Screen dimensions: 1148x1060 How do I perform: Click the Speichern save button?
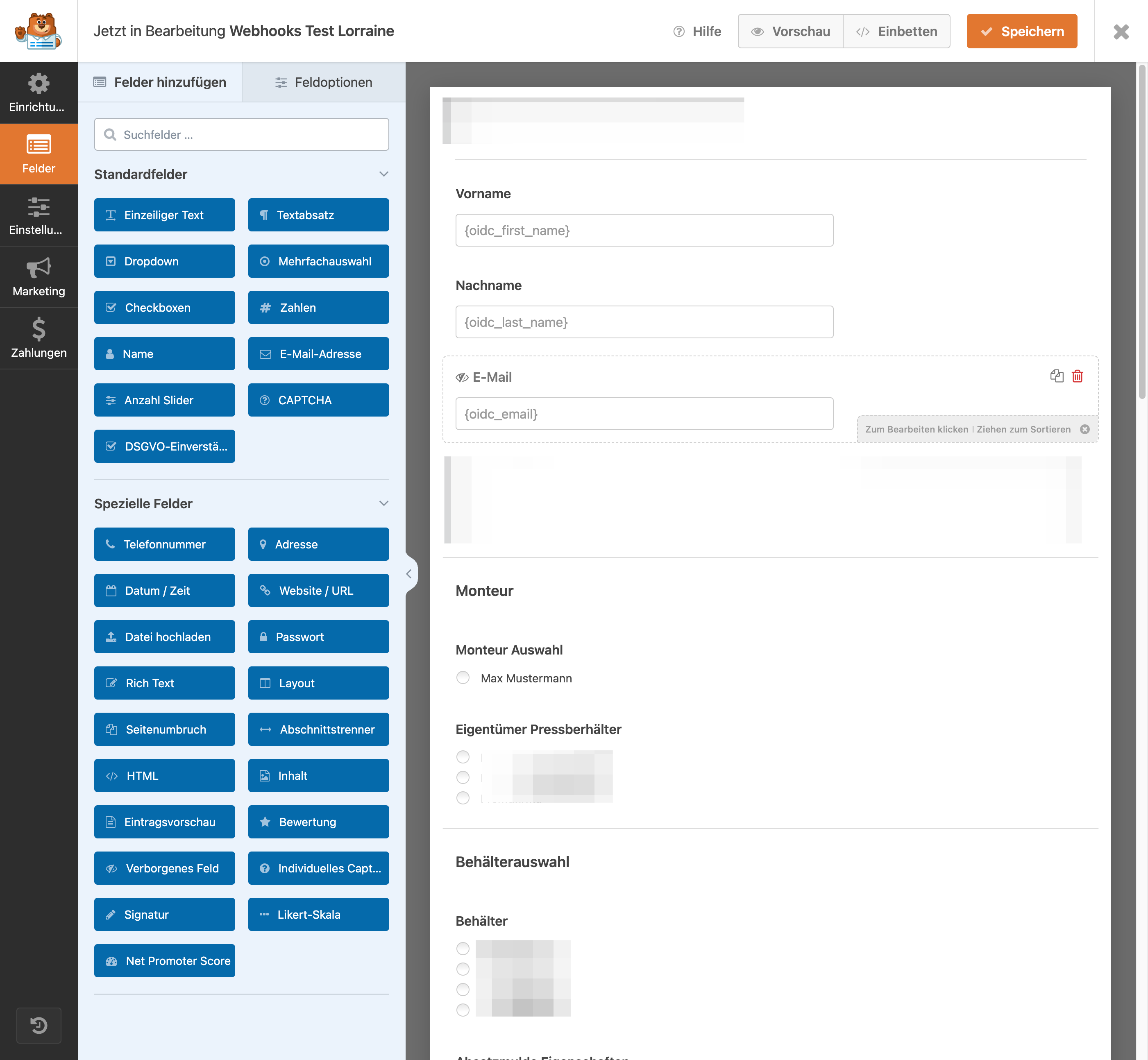pos(1022,31)
